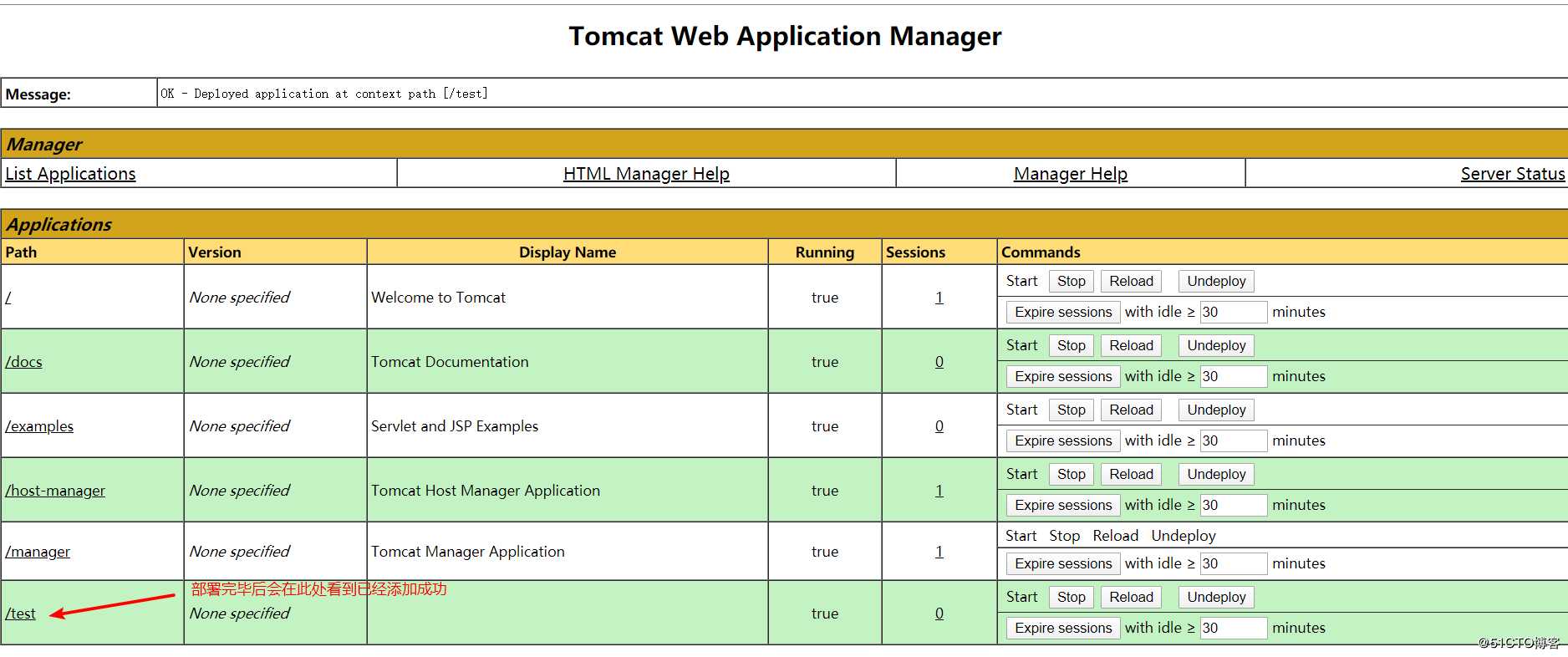Image resolution: width=1568 pixels, height=657 pixels.
Task: Undeploy the /docs application
Action: [x=1216, y=346]
